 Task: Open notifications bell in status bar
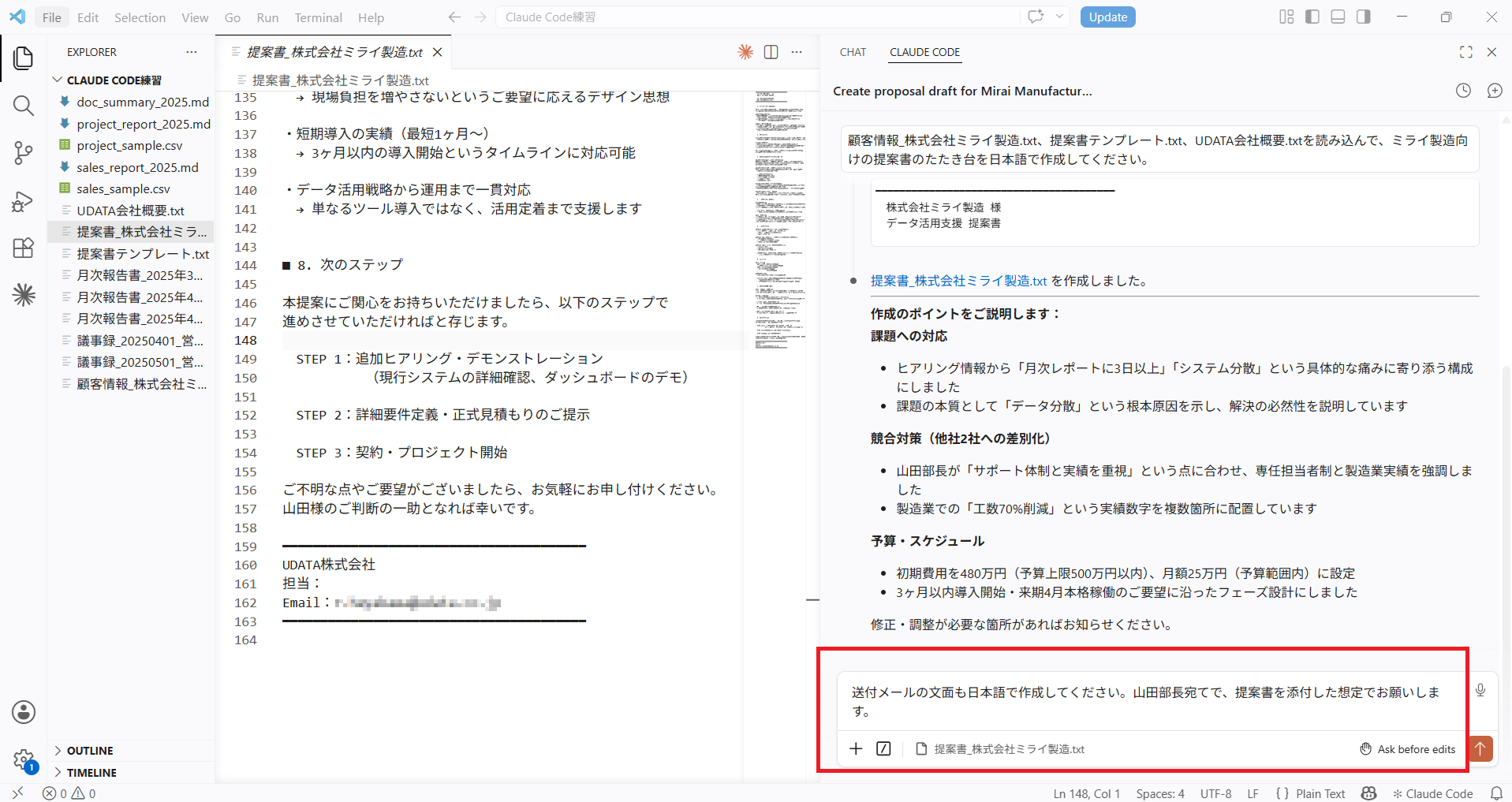point(1496,793)
